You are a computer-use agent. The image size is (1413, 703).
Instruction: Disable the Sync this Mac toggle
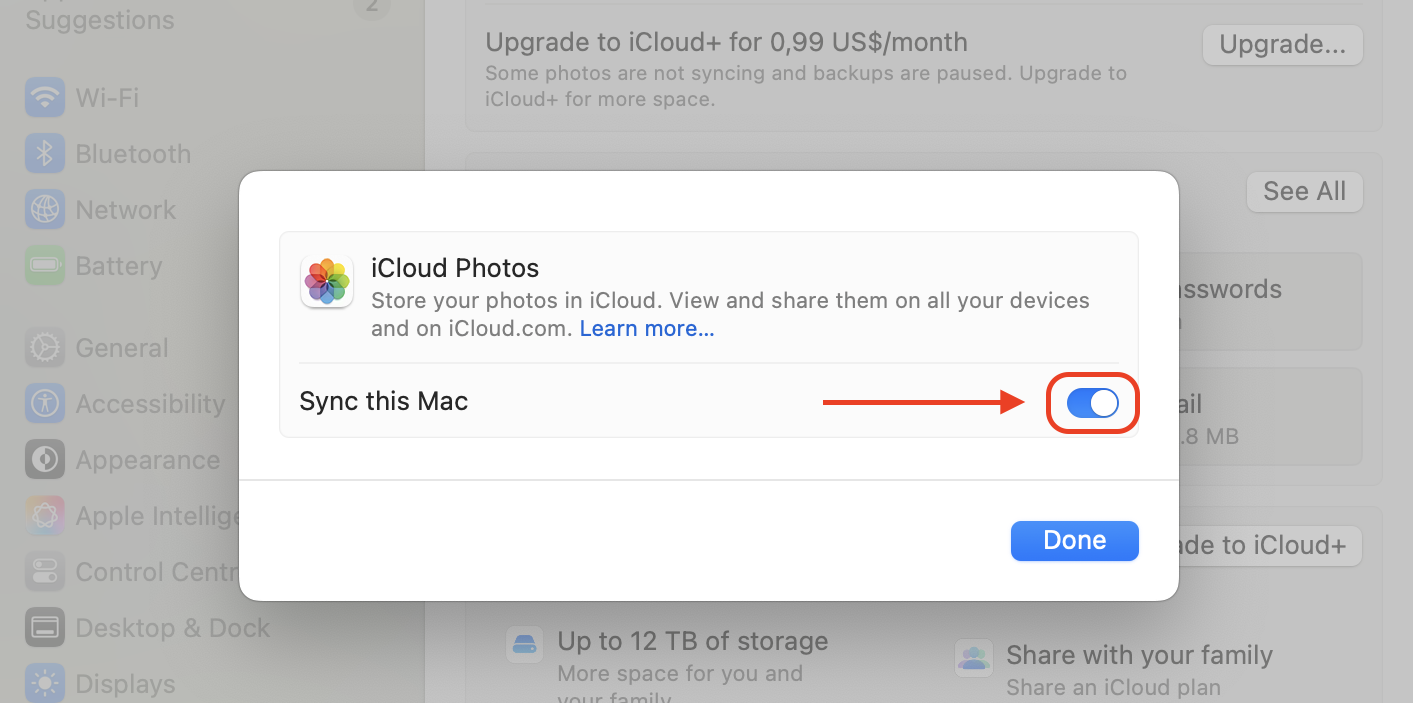coord(1092,403)
